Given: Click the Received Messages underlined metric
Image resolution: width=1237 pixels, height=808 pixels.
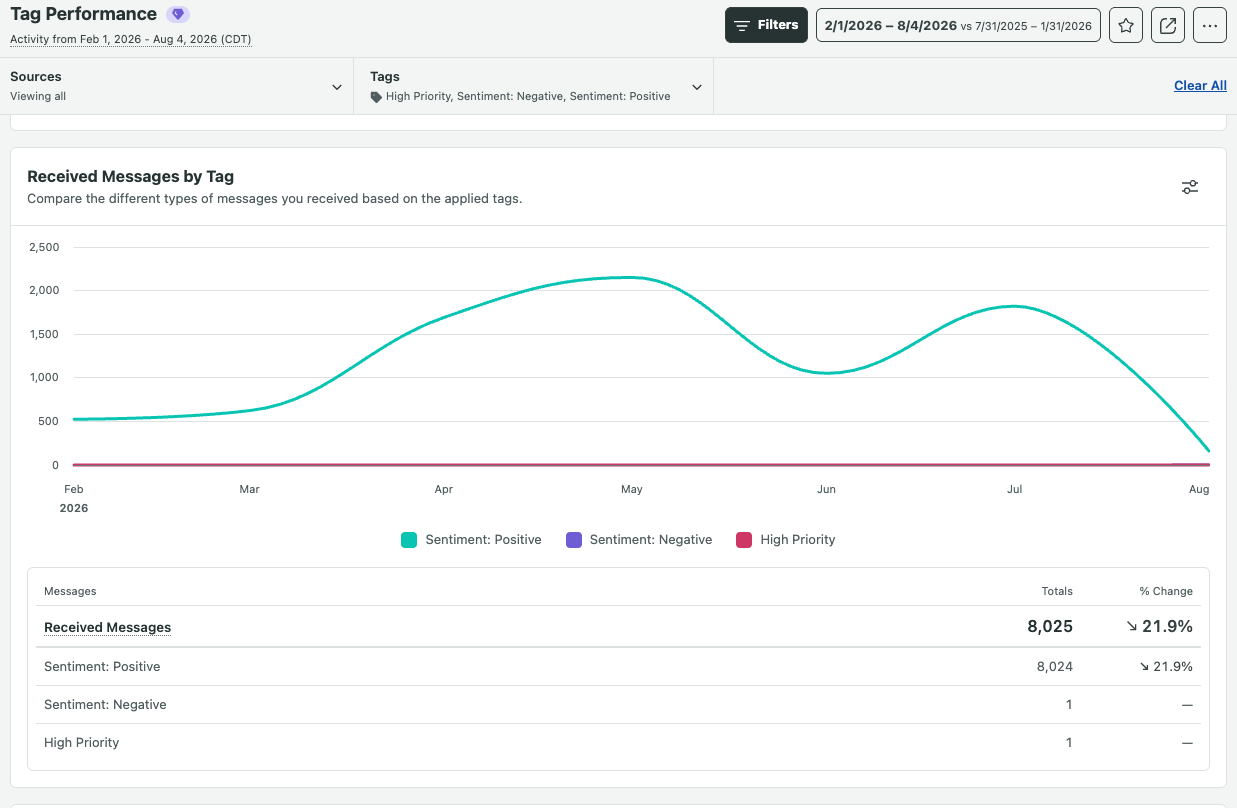Looking at the screenshot, I should pyautogui.click(x=108, y=628).
